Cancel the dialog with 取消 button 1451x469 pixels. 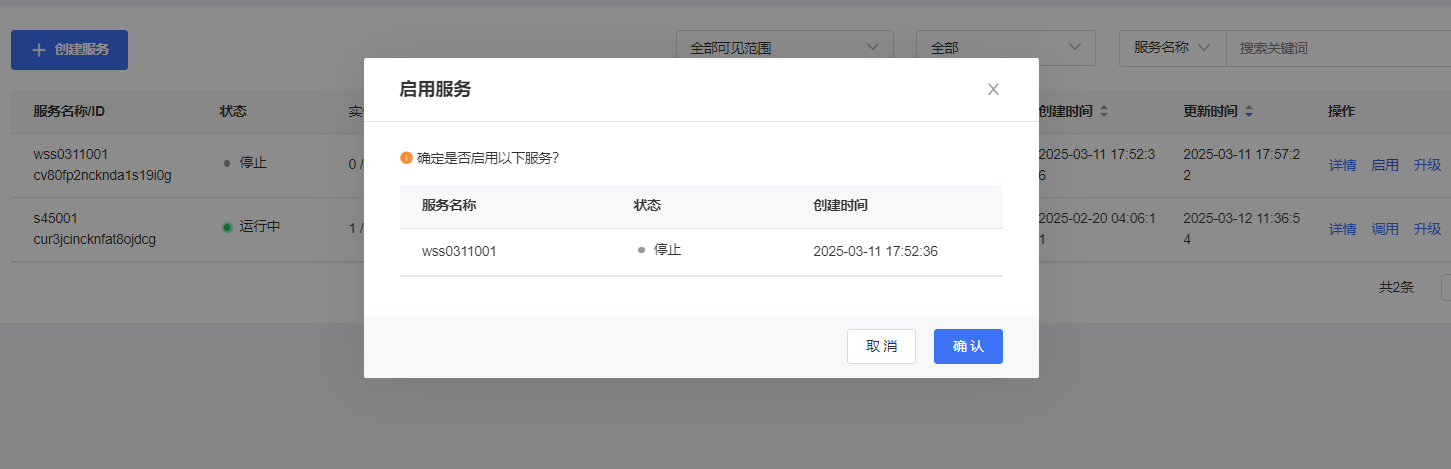coord(881,346)
